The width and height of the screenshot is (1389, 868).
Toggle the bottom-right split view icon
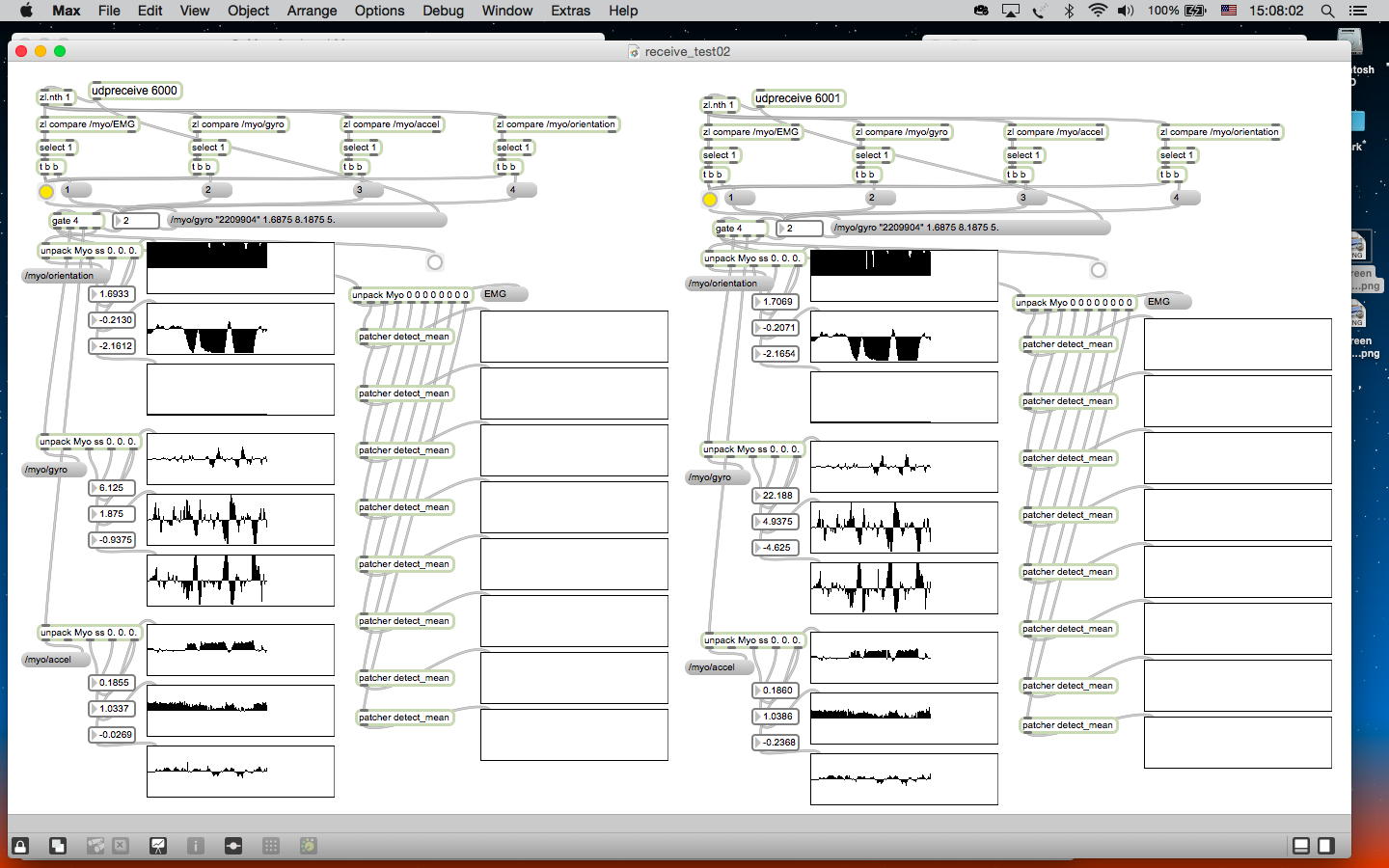(x=1326, y=846)
